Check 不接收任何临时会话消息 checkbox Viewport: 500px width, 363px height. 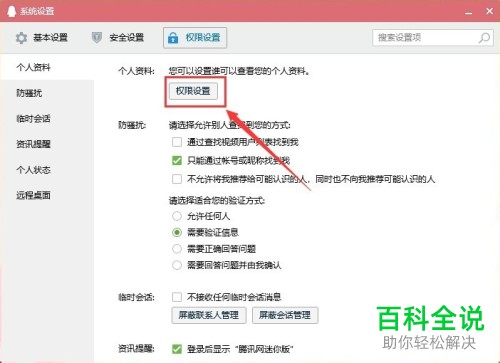tap(177, 297)
